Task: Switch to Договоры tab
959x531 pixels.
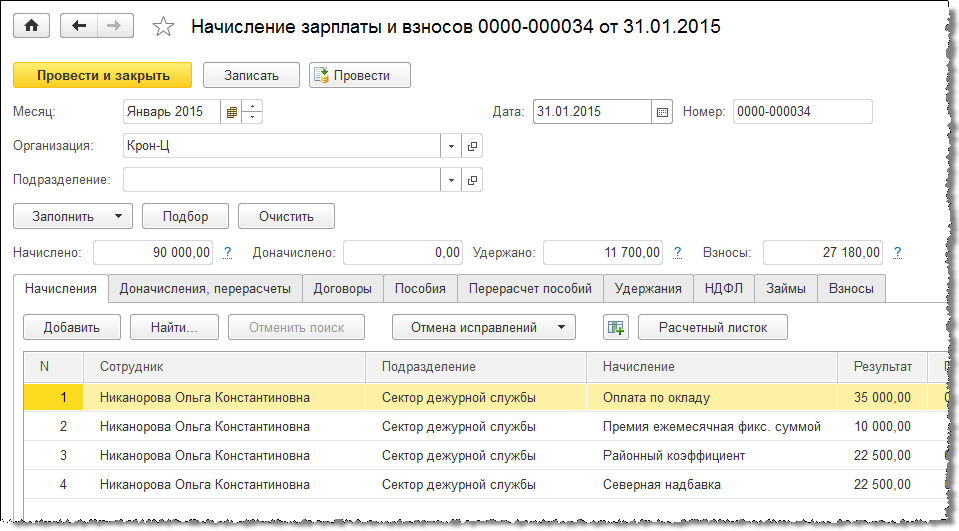Action: pos(342,289)
